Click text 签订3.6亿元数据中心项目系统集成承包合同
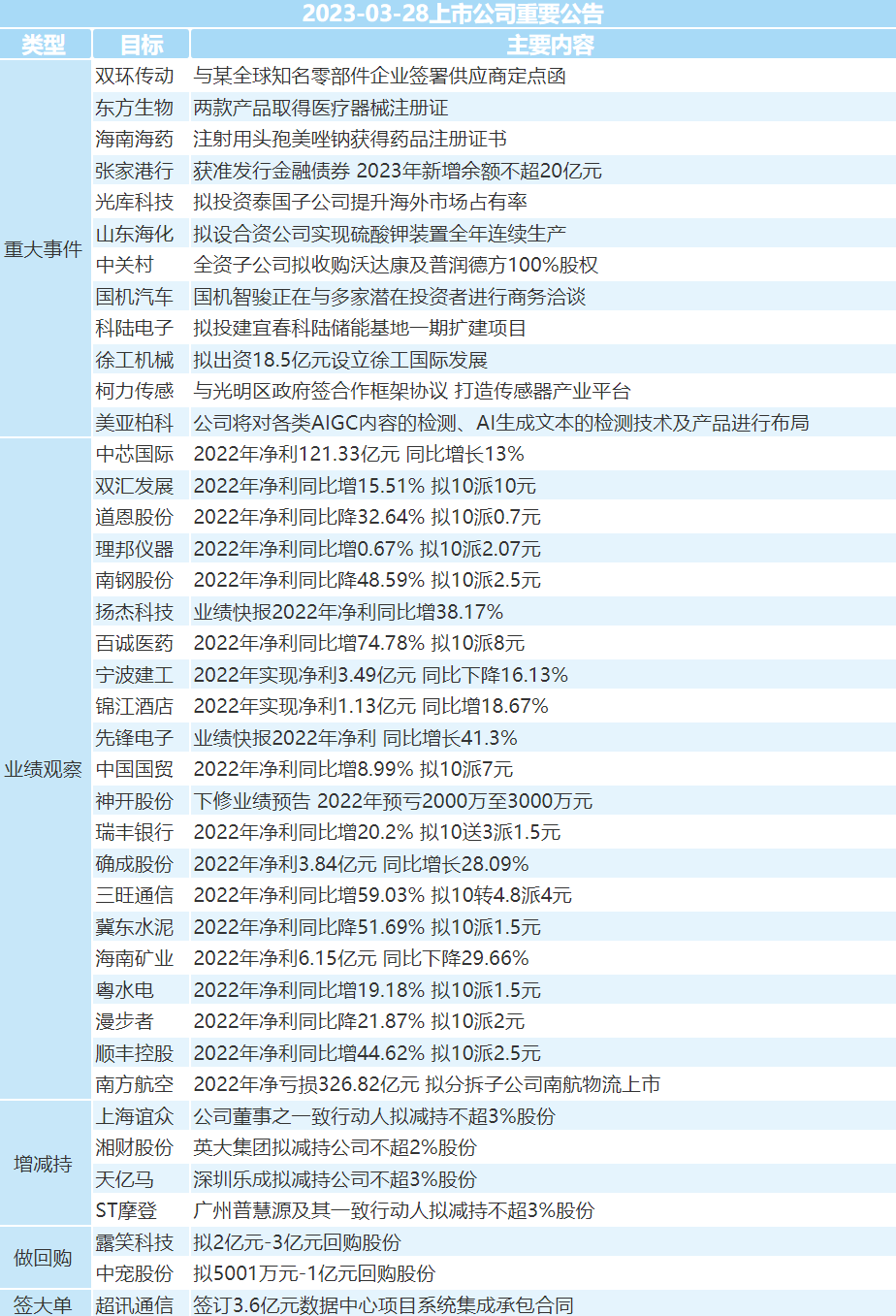Viewport: 896px width, 1316px height. pyautogui.click(x=383, y=1305)
